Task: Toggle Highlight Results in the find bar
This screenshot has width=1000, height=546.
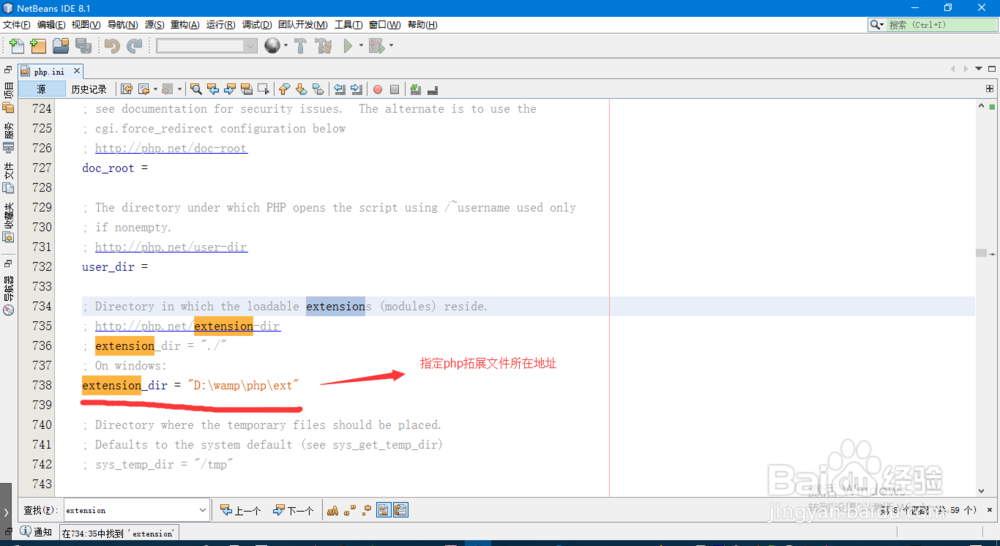Action: 383,510
